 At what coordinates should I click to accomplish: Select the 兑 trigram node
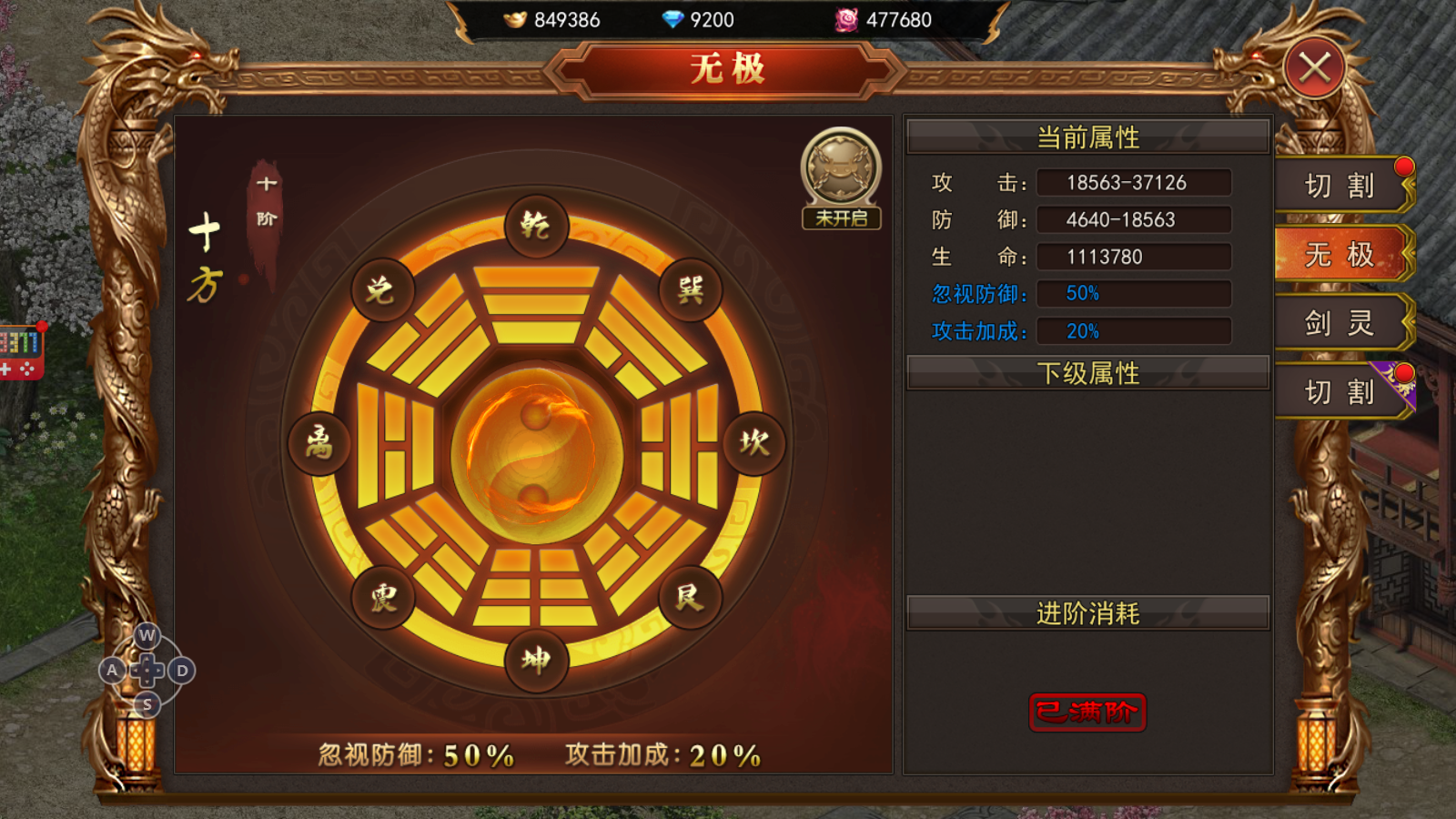tap(383, 290)
